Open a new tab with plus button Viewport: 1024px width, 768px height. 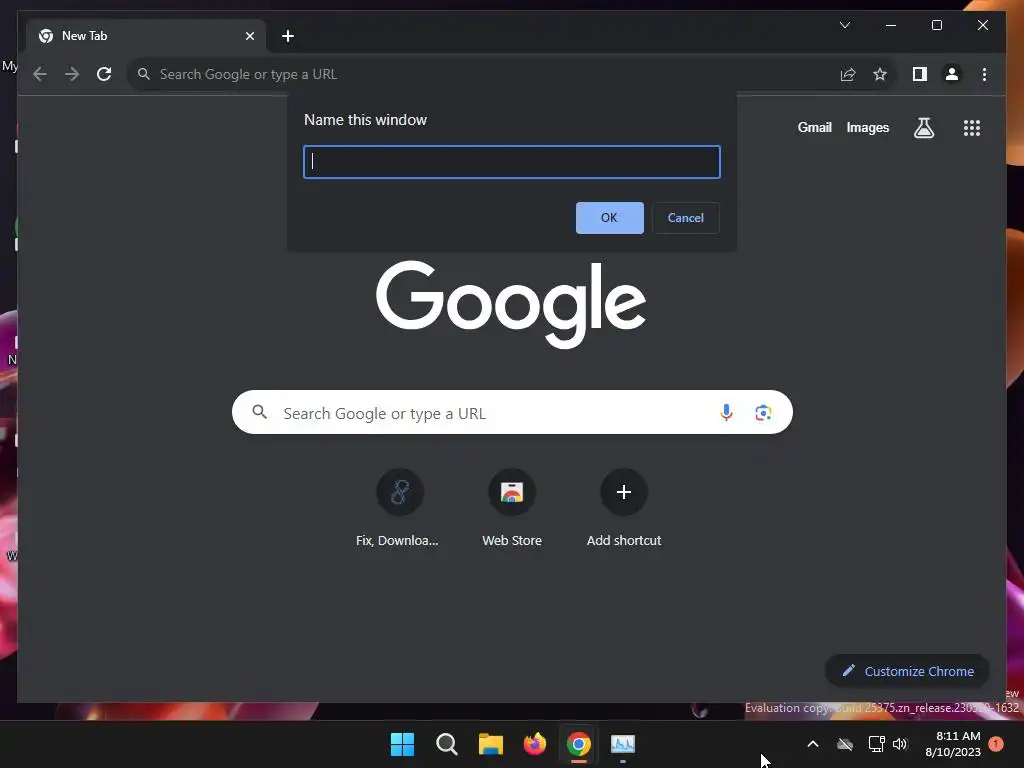(x=288, y=36)
